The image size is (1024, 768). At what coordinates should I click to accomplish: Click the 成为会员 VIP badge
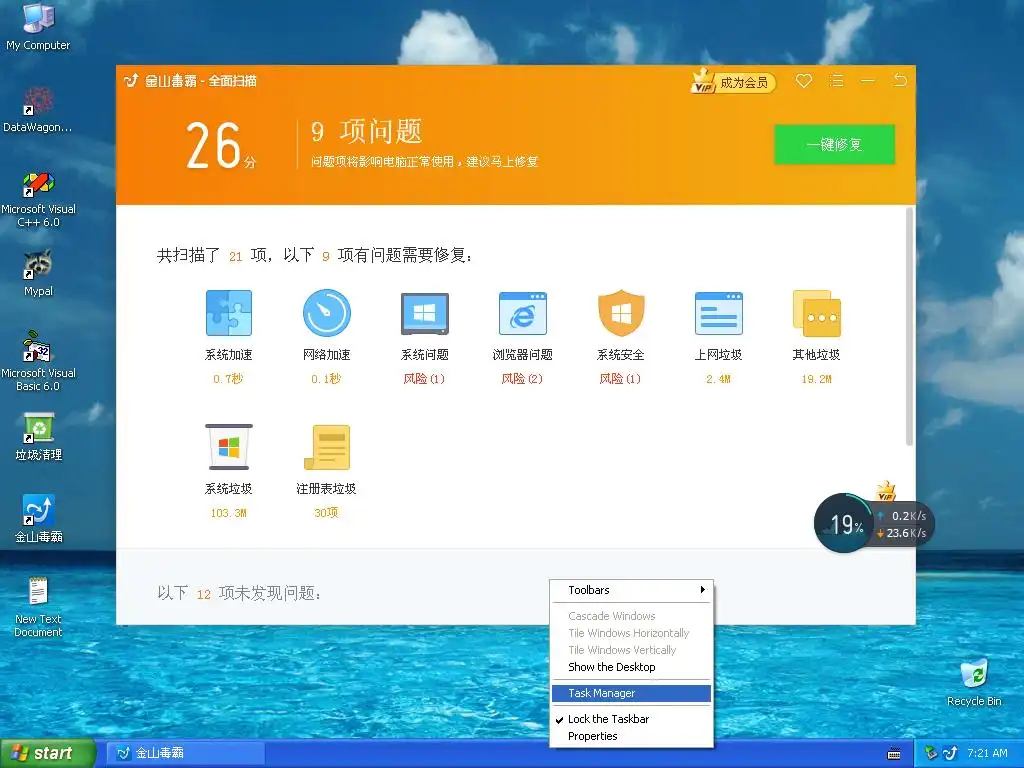(733, 82)
